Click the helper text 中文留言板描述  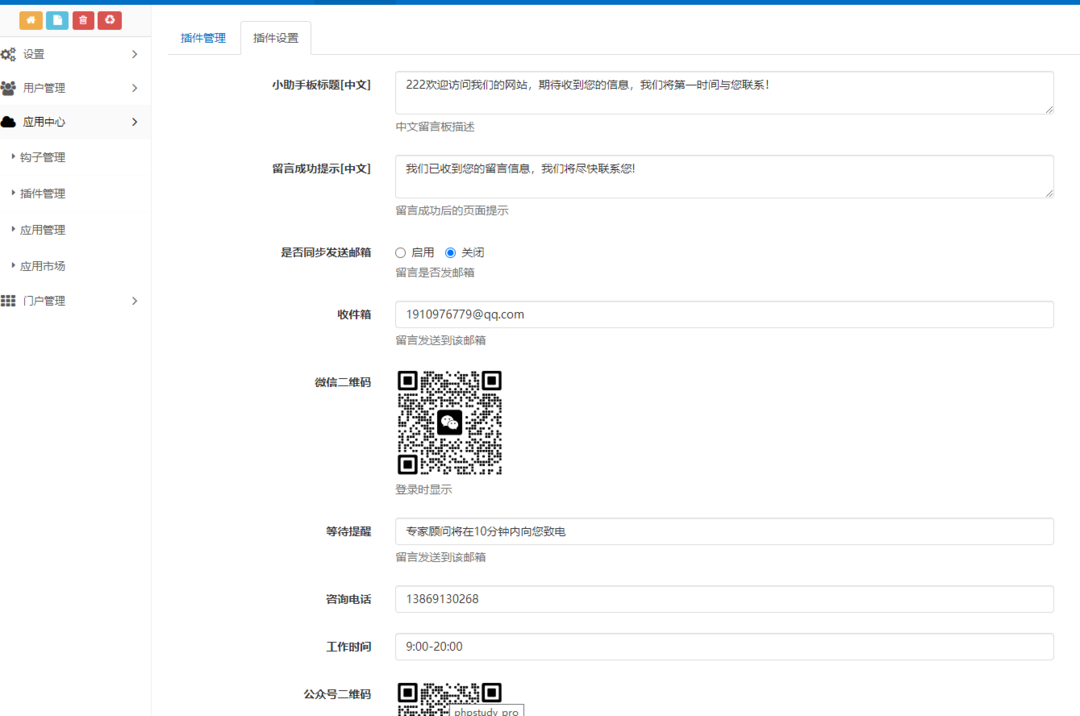point(435,127)
